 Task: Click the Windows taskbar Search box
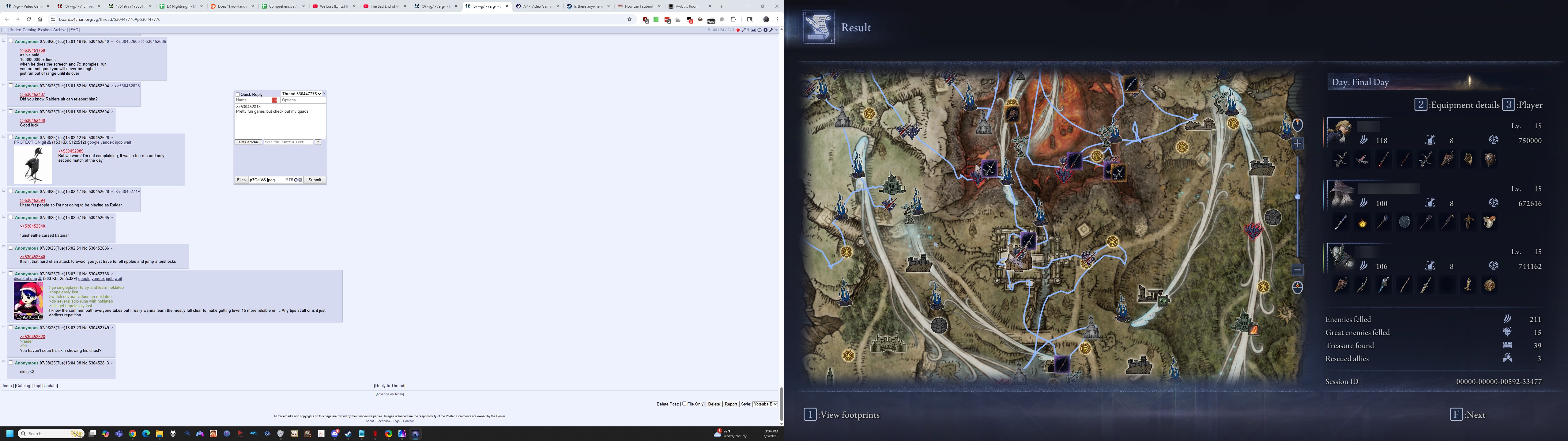[51, 434]
